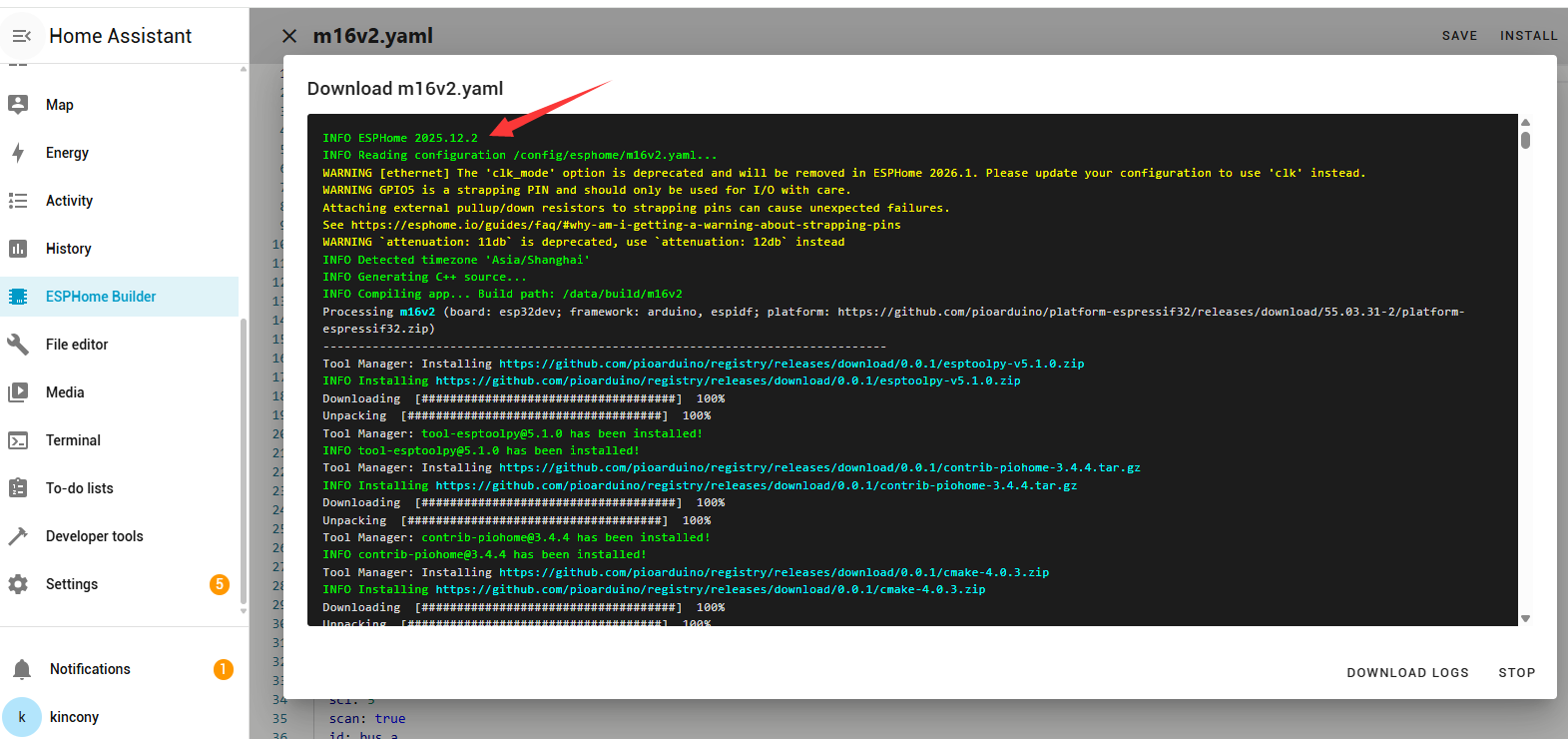The width and height of the screenshot is (1568, 739).
Task: Click the History chart icon
Action: pyautogui.click(x=18, y=249)
